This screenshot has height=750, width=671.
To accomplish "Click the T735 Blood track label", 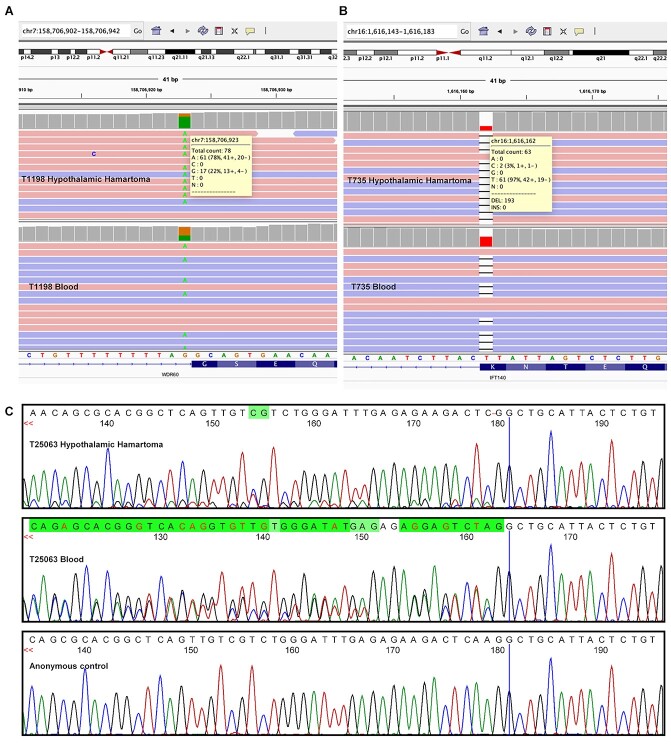I will (x=374, y=287).
